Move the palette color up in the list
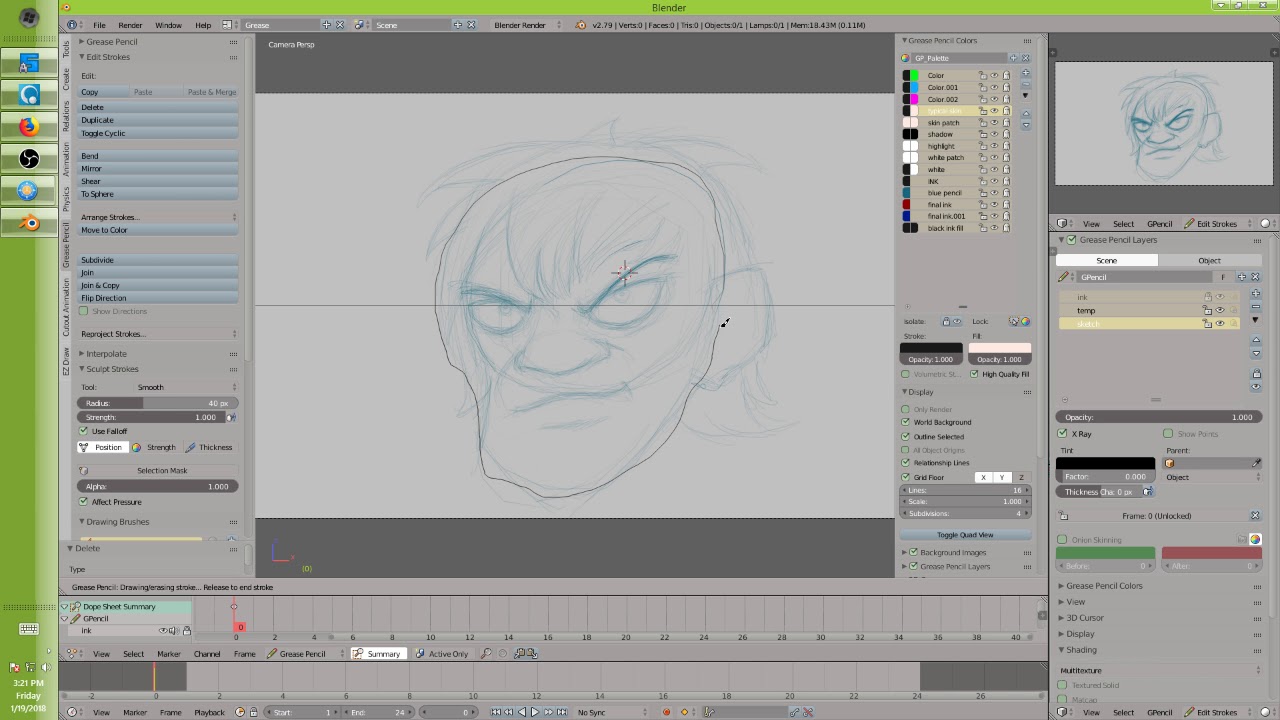Image resolution: width=1280 pixels, height=720 pixels. coord(1025,113)
